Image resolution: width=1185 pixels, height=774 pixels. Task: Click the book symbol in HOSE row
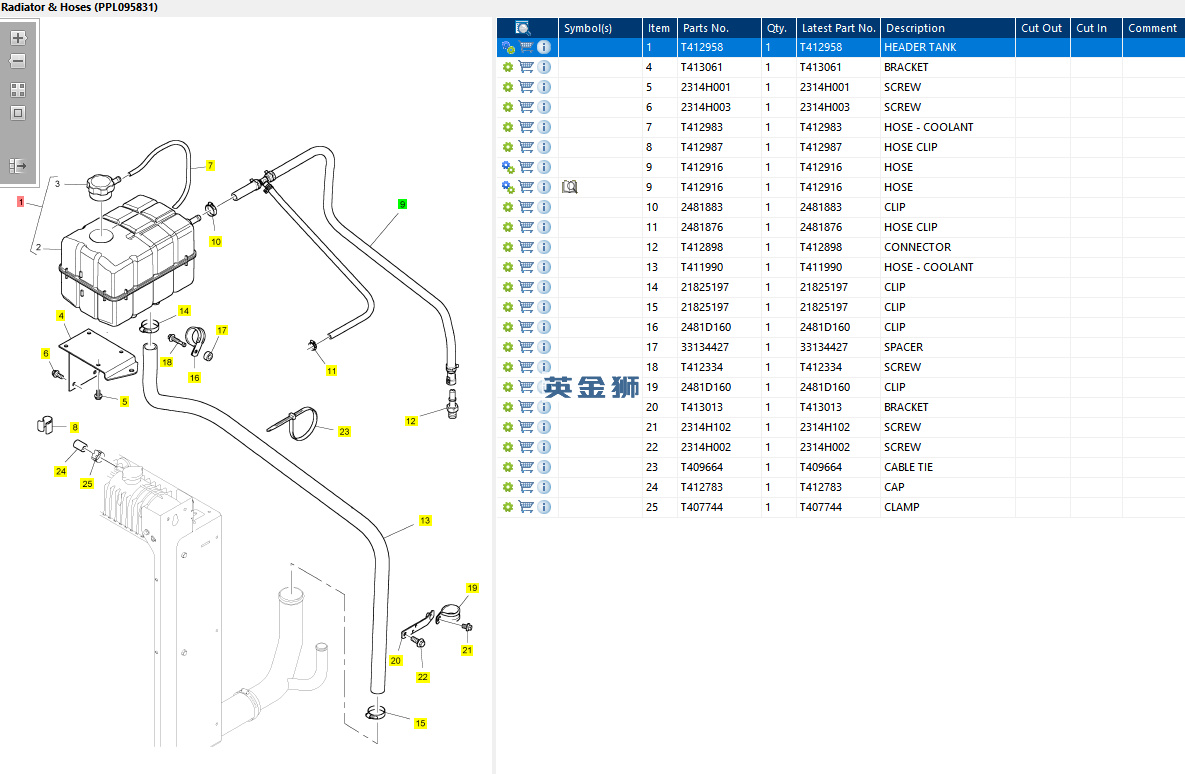(x=570, y=187)
